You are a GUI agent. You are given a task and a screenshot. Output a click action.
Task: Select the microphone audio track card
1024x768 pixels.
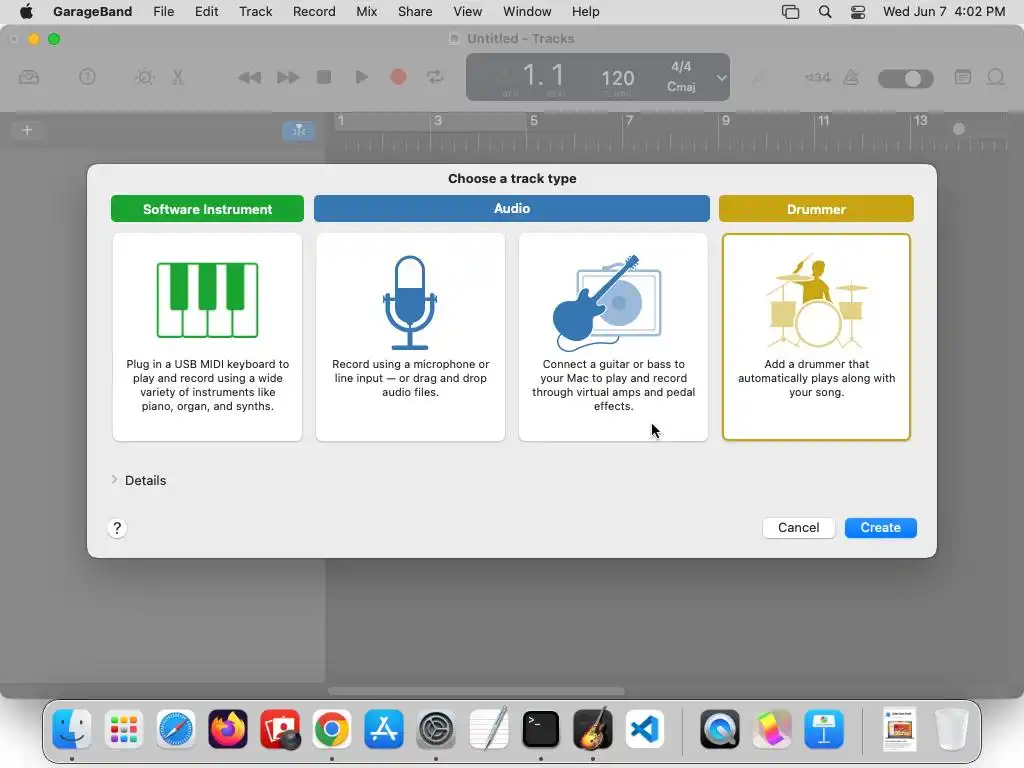click(x=410, y=337)
